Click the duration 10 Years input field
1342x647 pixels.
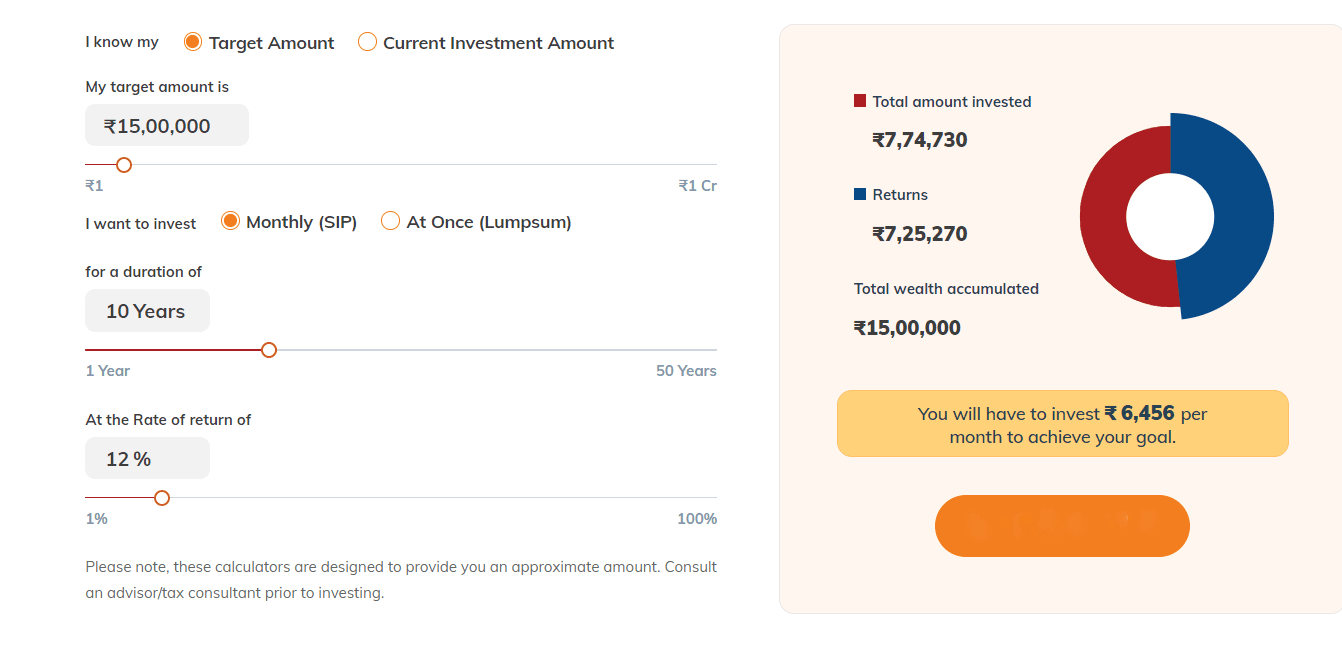(x=147, y=311)
